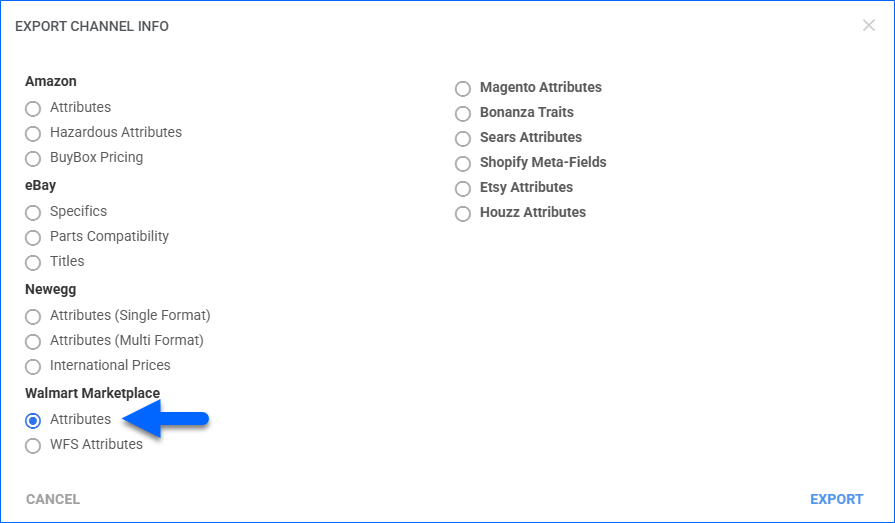Choose Etsy Attributes radio button

point(463,188)
